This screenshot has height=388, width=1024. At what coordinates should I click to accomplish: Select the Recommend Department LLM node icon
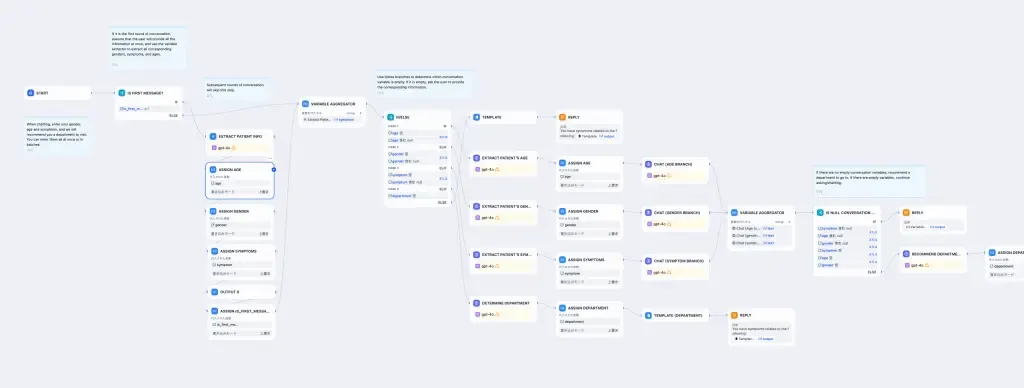click(x=906, y=253)
